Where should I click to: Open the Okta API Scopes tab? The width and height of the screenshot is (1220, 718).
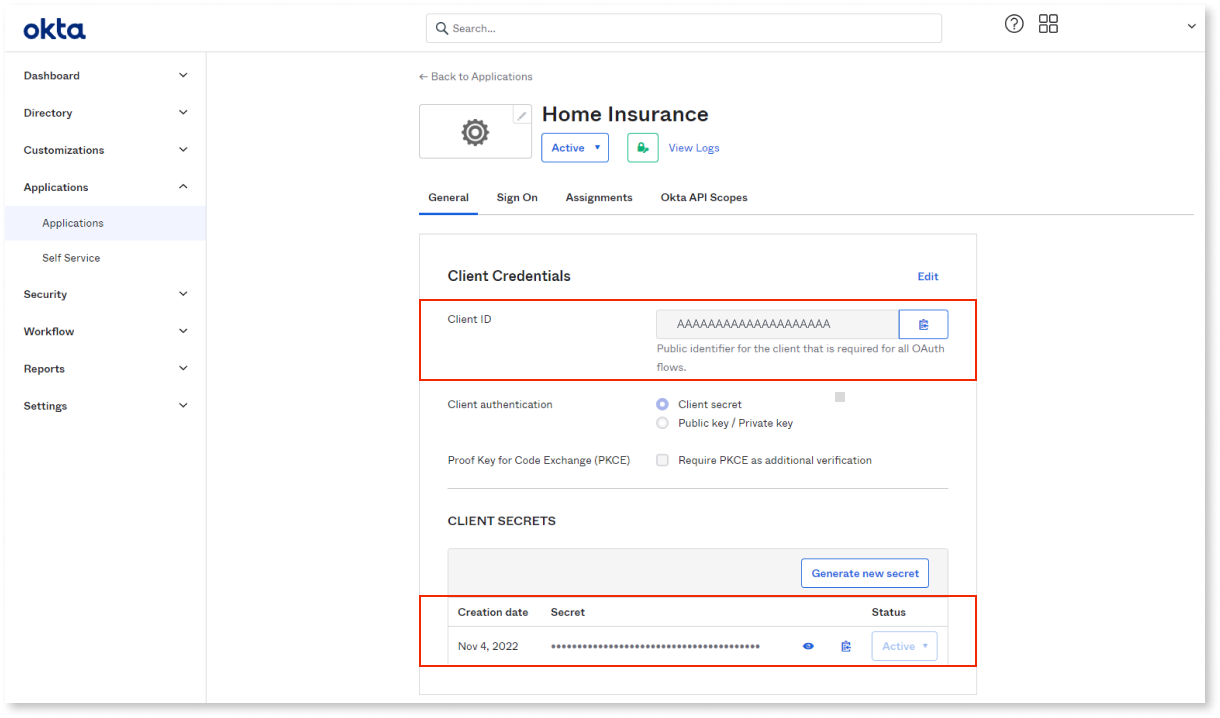704,197
